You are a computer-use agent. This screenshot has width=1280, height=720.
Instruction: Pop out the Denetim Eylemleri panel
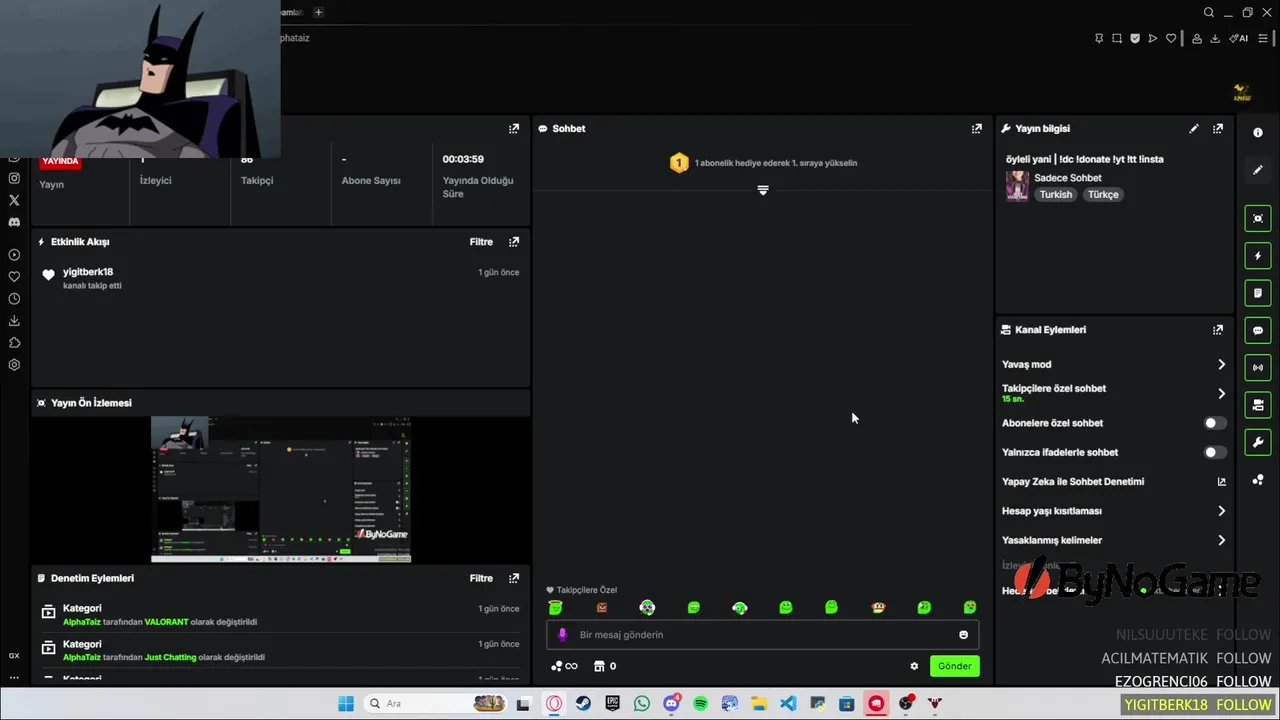click(x=514, y=578)
